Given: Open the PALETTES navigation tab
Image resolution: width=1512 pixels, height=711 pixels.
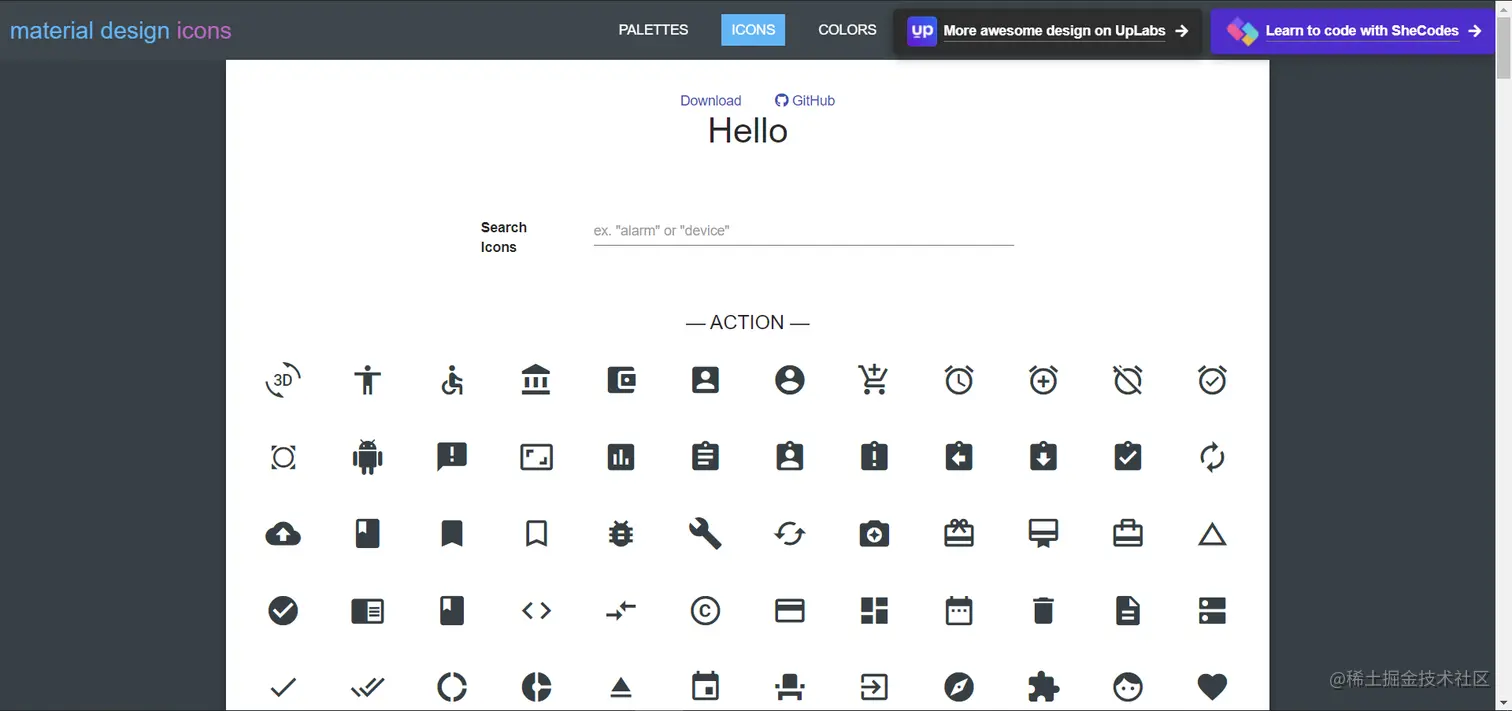Looking at the screenshot, I should (653, 30).
